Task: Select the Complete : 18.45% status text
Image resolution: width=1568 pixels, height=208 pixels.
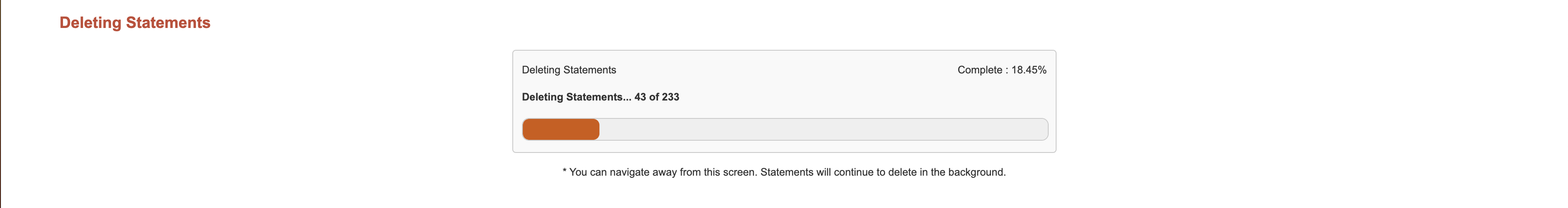Action: point(1002,70)
